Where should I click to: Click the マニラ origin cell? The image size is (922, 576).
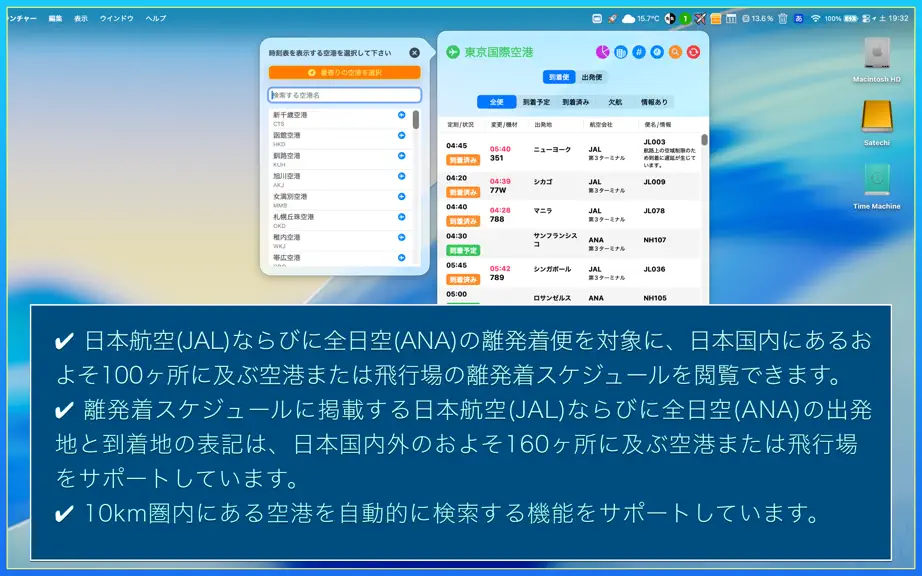tap(543, 211)
